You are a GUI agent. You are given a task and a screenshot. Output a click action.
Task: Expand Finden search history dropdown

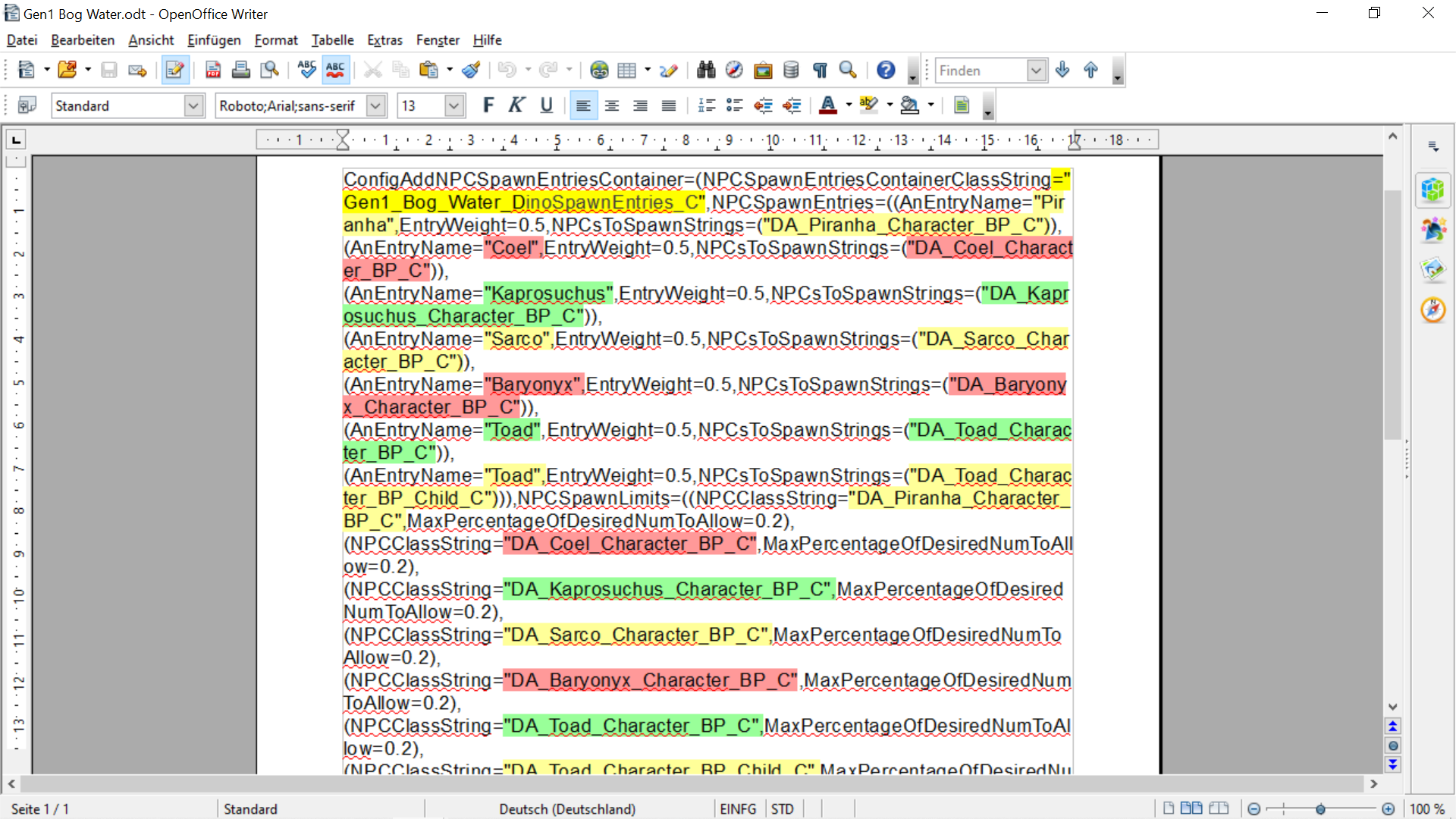coord(1036,71)
